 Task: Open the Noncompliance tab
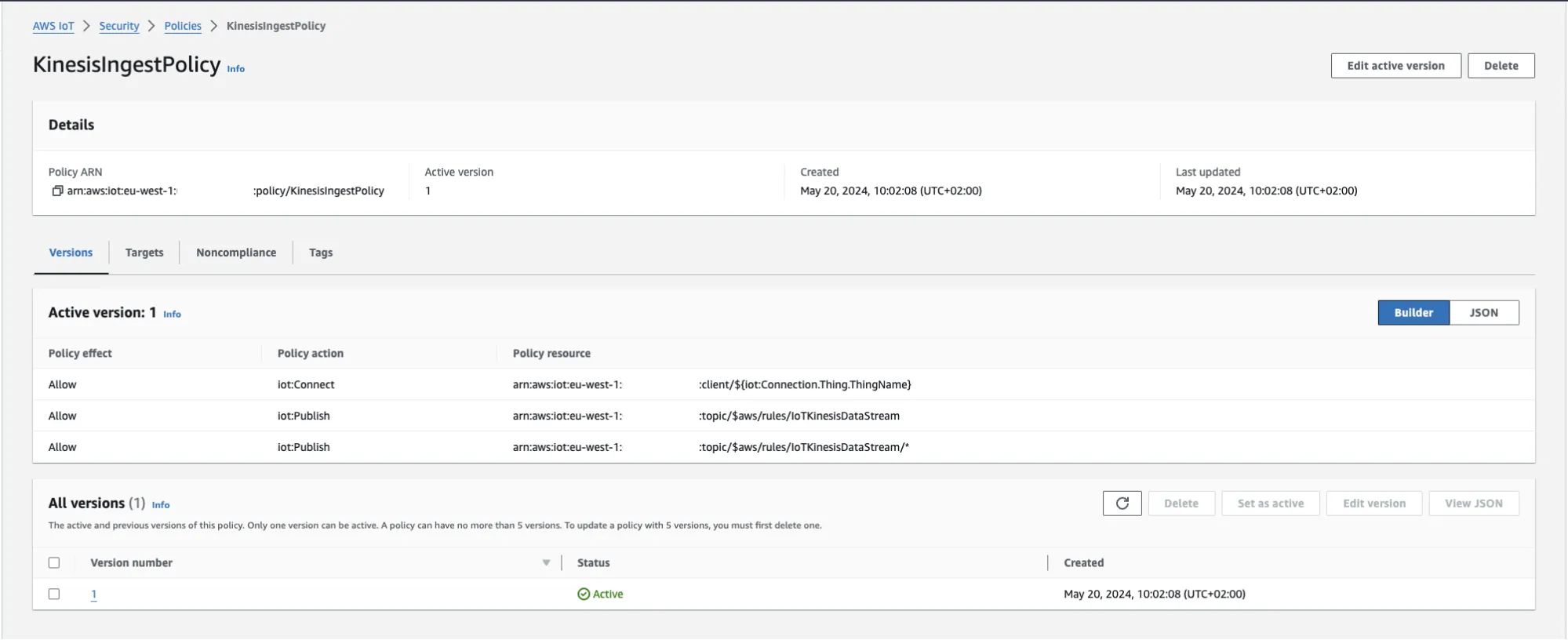(x=236, y=253)
